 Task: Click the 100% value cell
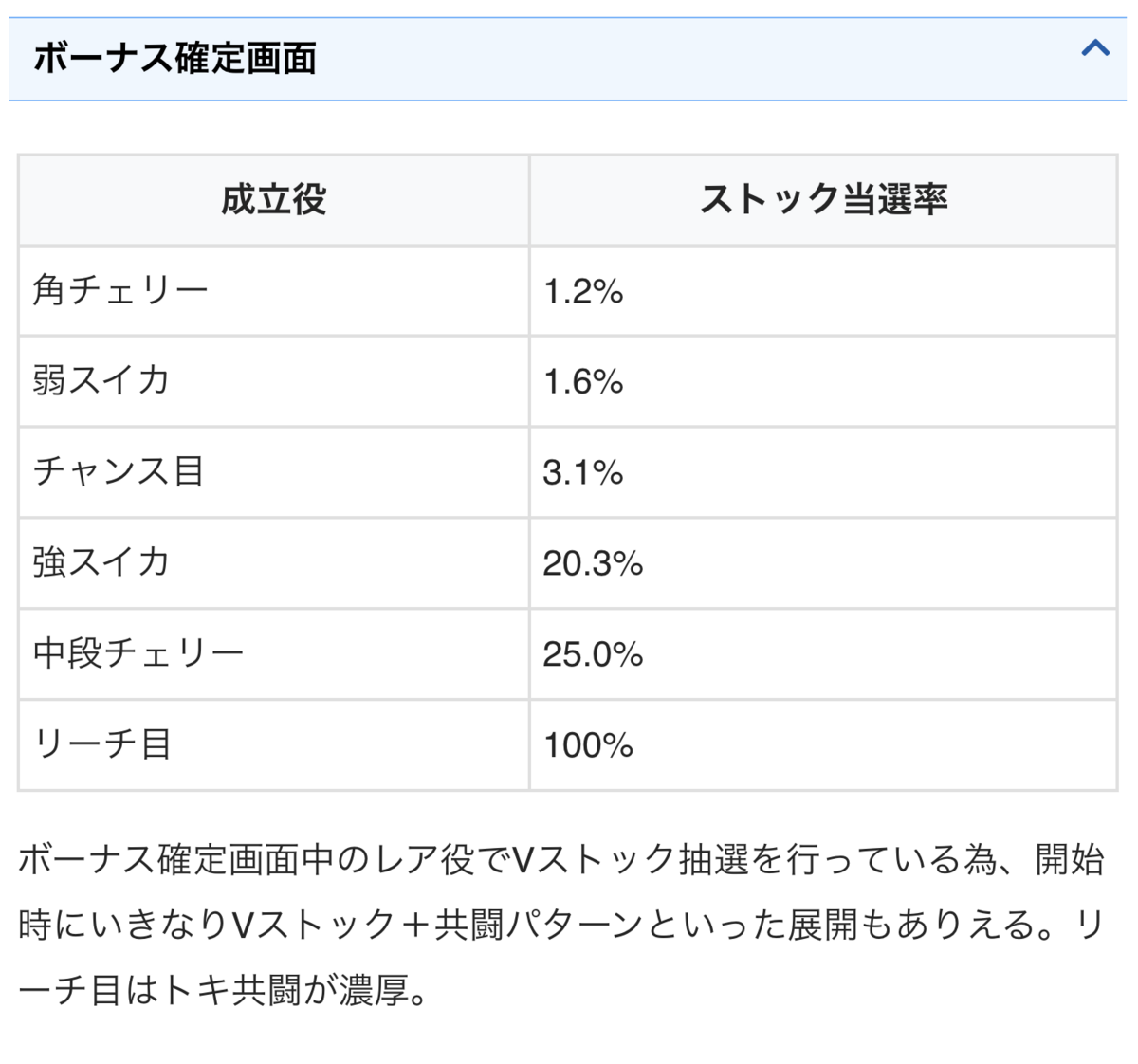click(x=588, y=745)
